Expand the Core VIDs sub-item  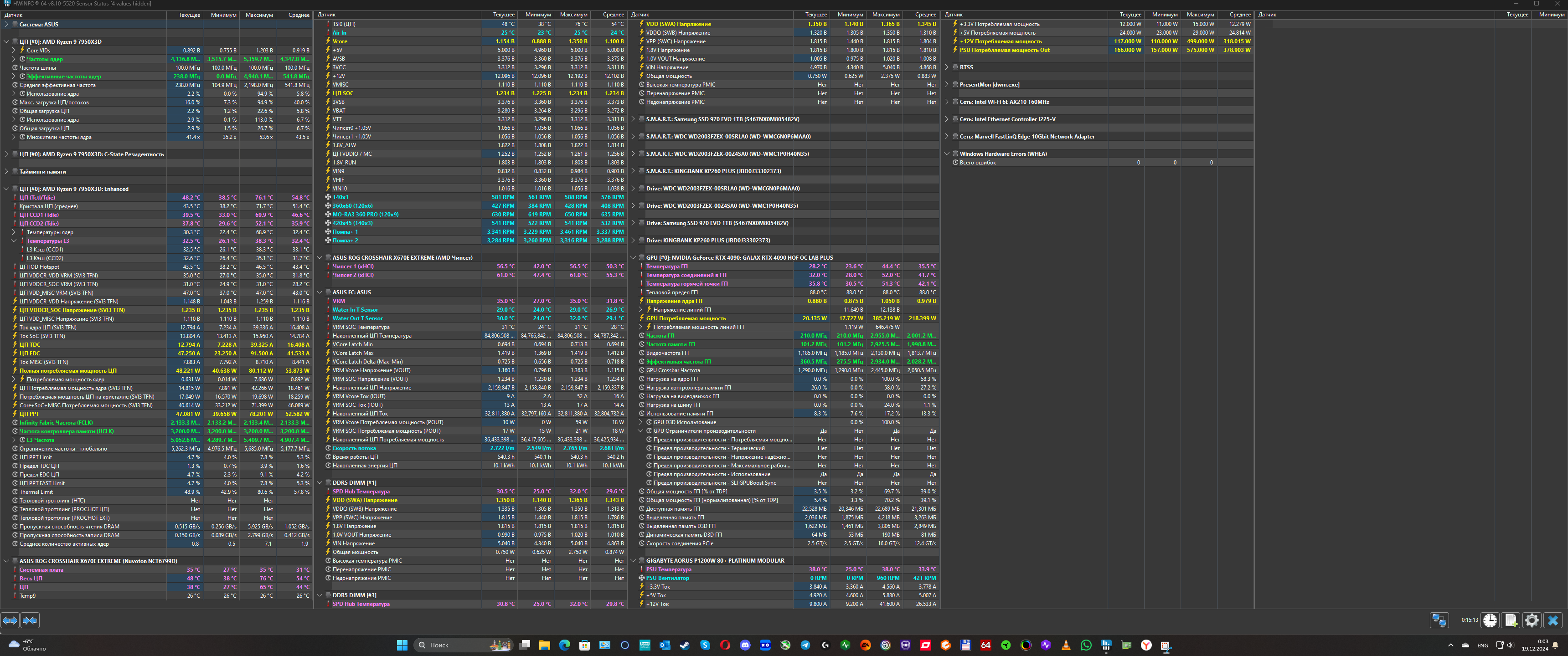click(13, 51)
